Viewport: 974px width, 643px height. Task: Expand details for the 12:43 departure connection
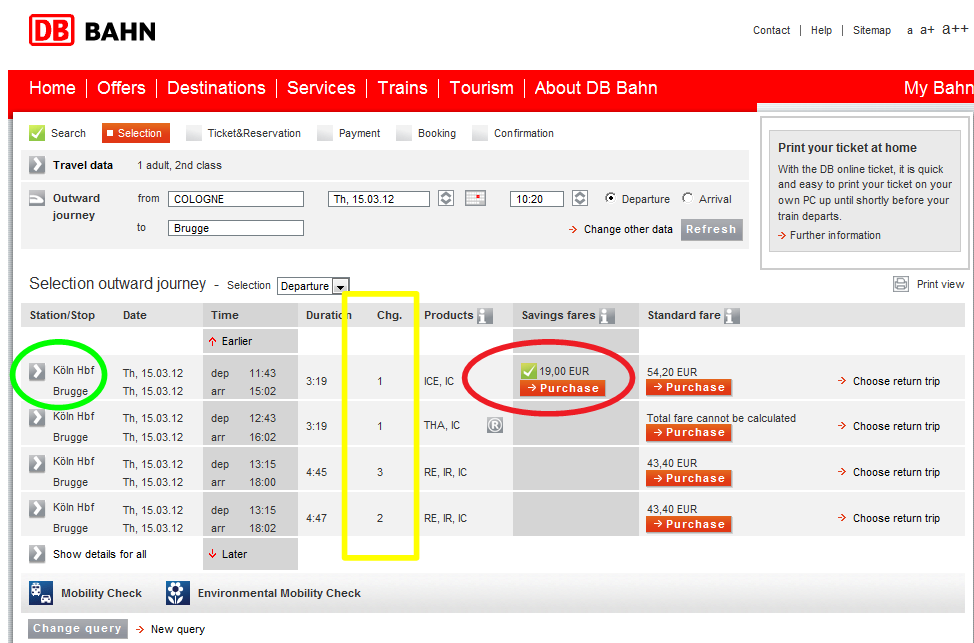(x=37, y=417)
